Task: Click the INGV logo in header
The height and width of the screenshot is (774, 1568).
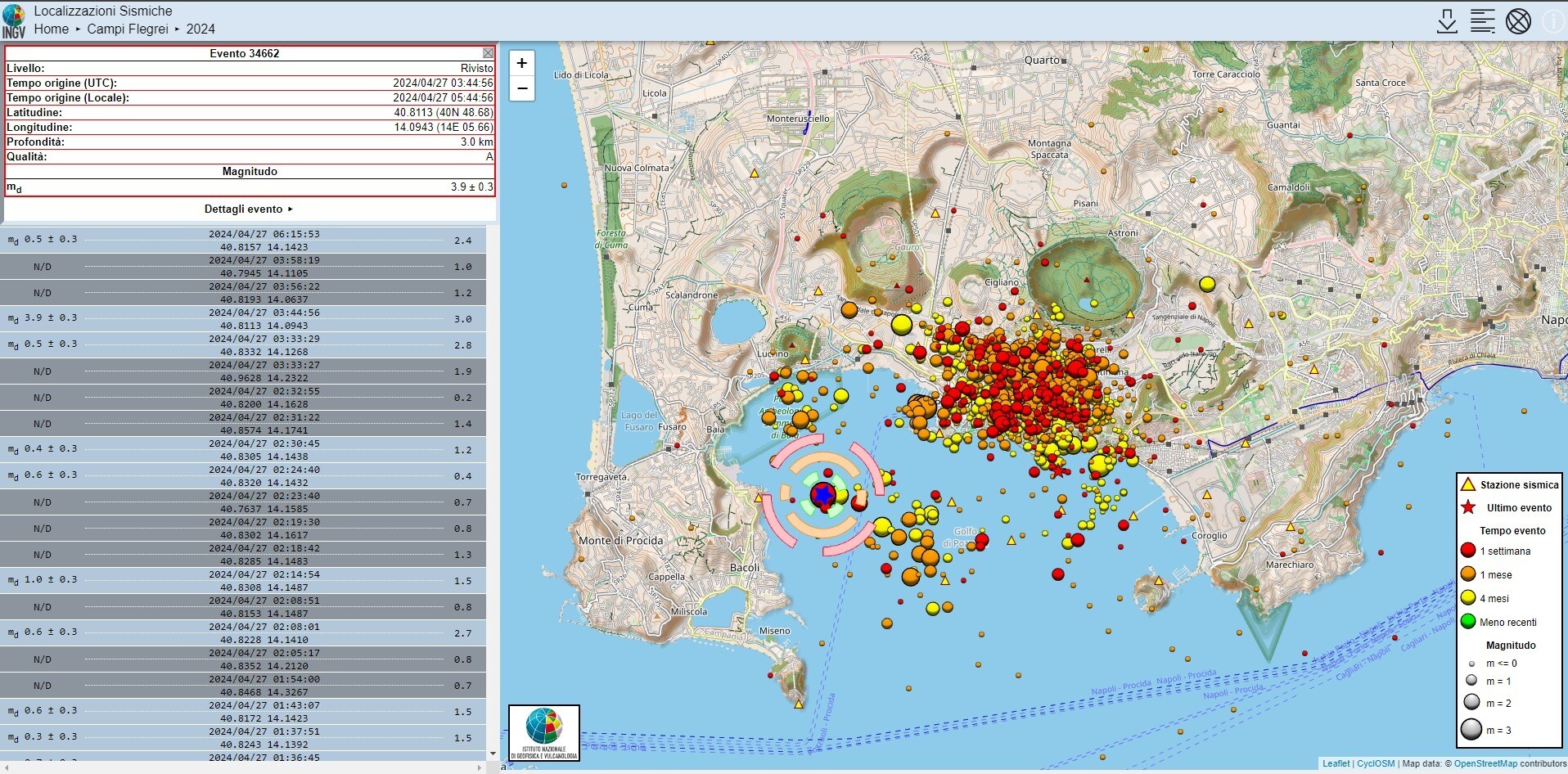Action: click(x=14, y=21)
